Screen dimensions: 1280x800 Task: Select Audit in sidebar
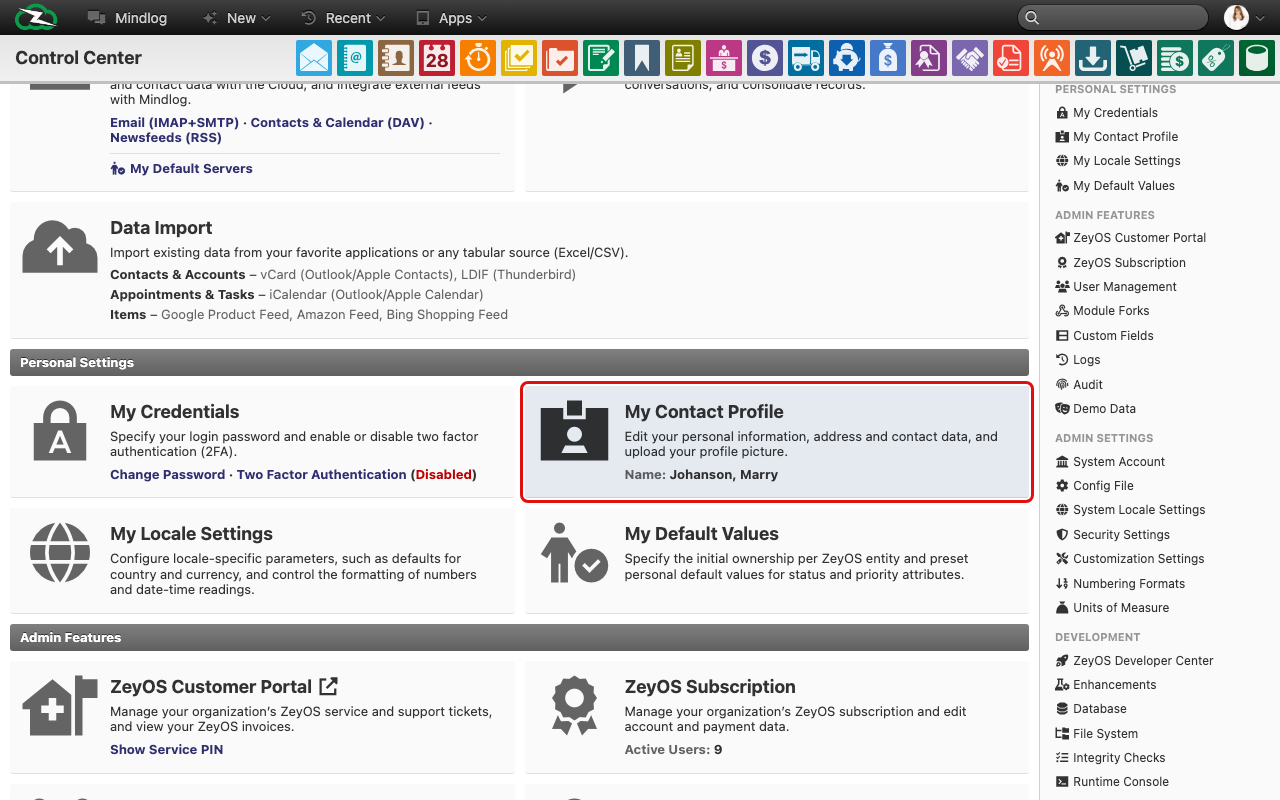1080,385
